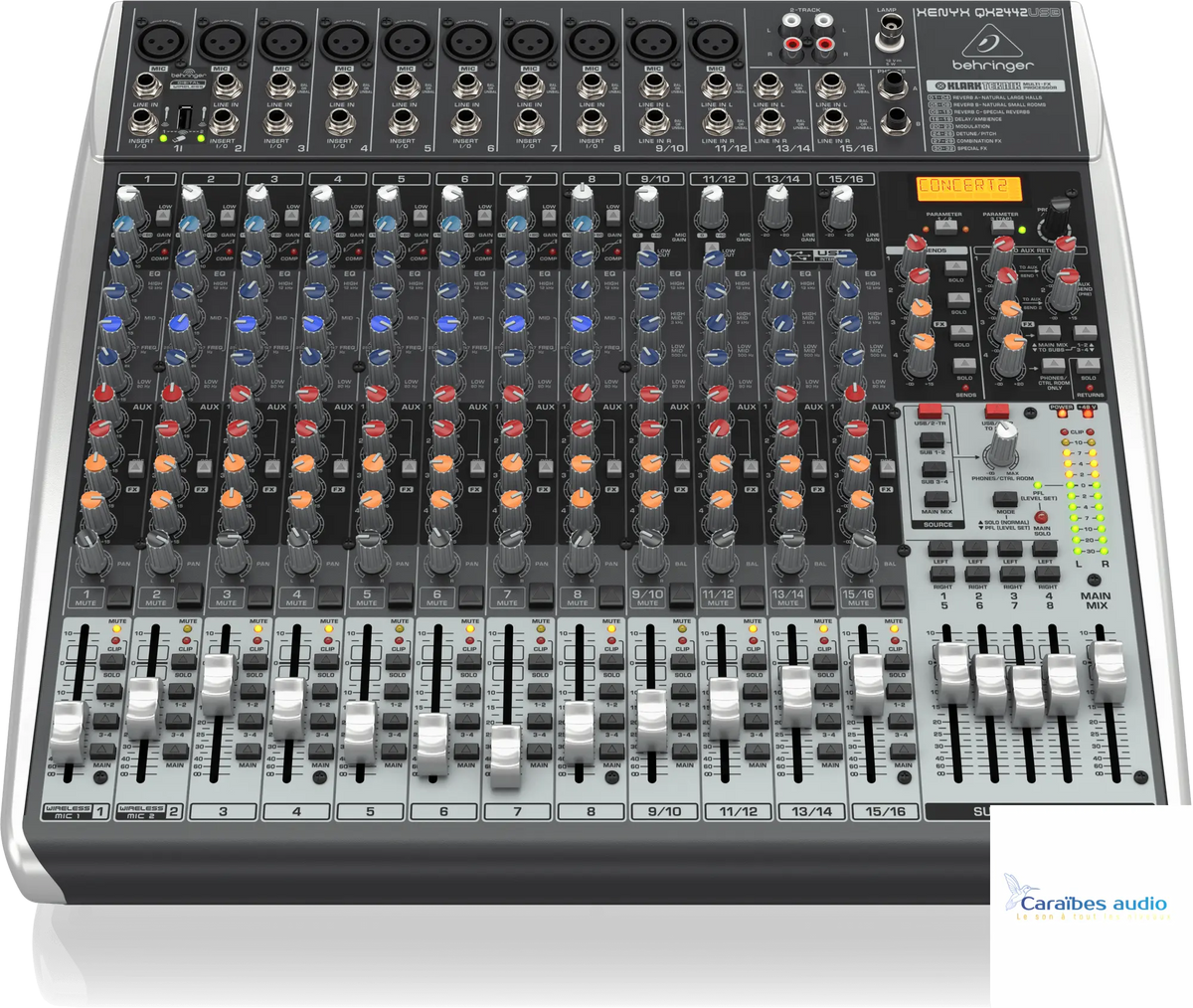Toggle the channel 9/10 MUTE button
Screen dimensions: 1193x1008
pos(681,596)
